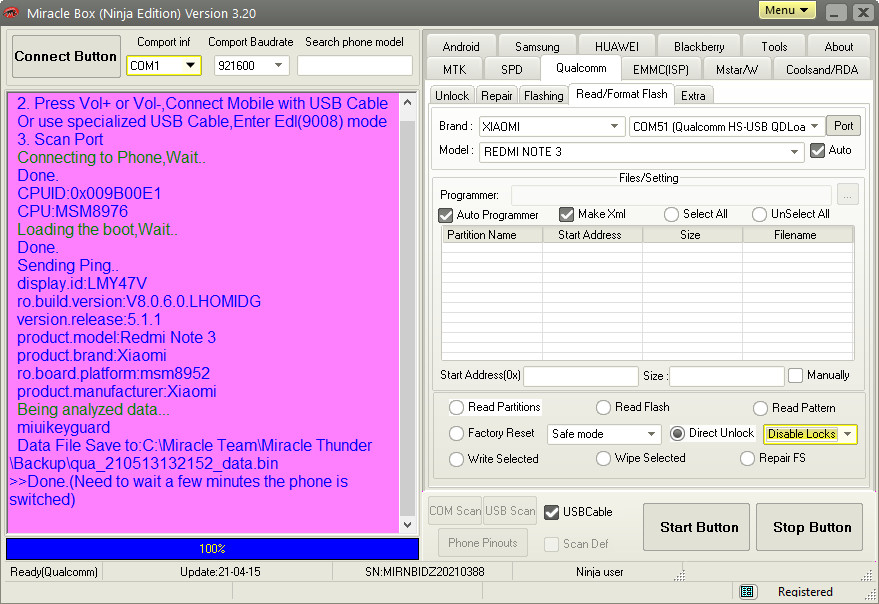Toggle the Make Xml checkbox

pyautogui.click(x=566, y=214)
